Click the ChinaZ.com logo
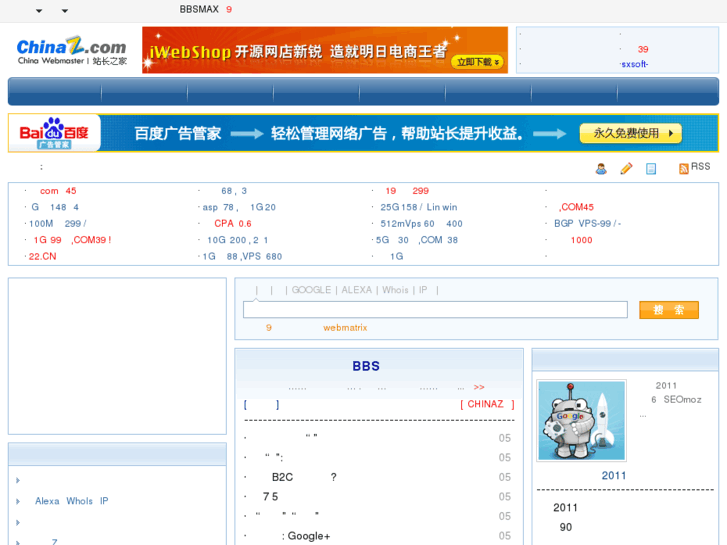The width and height of the screenshot is (727, 545). 72,51
